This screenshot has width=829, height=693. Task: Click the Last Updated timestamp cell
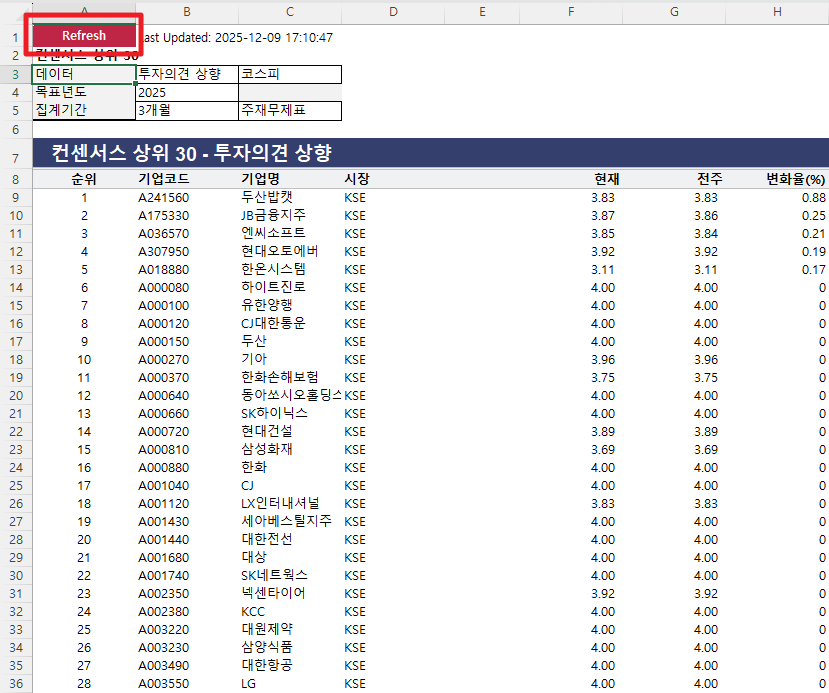(x=235, y=37)
